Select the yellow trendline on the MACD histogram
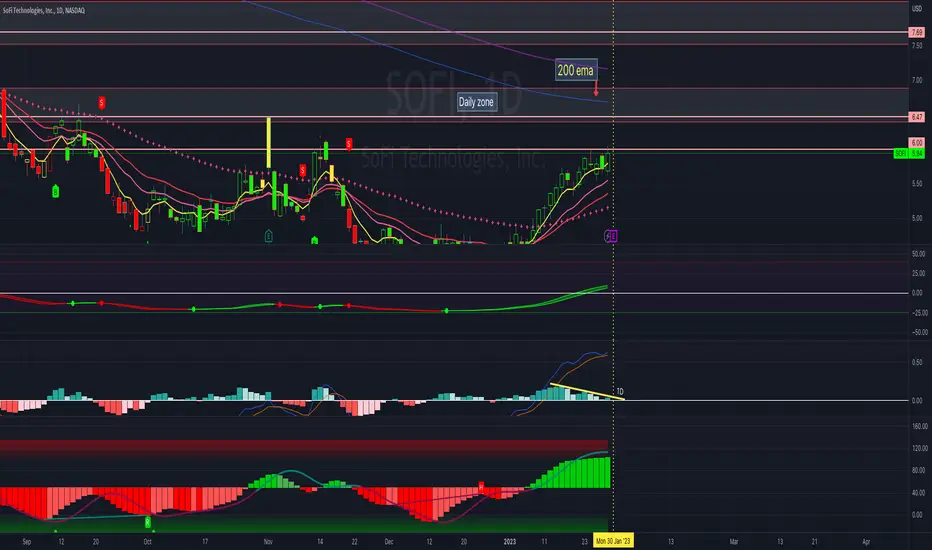The width and height of the screenshot is (932, 550). [587, 391]
